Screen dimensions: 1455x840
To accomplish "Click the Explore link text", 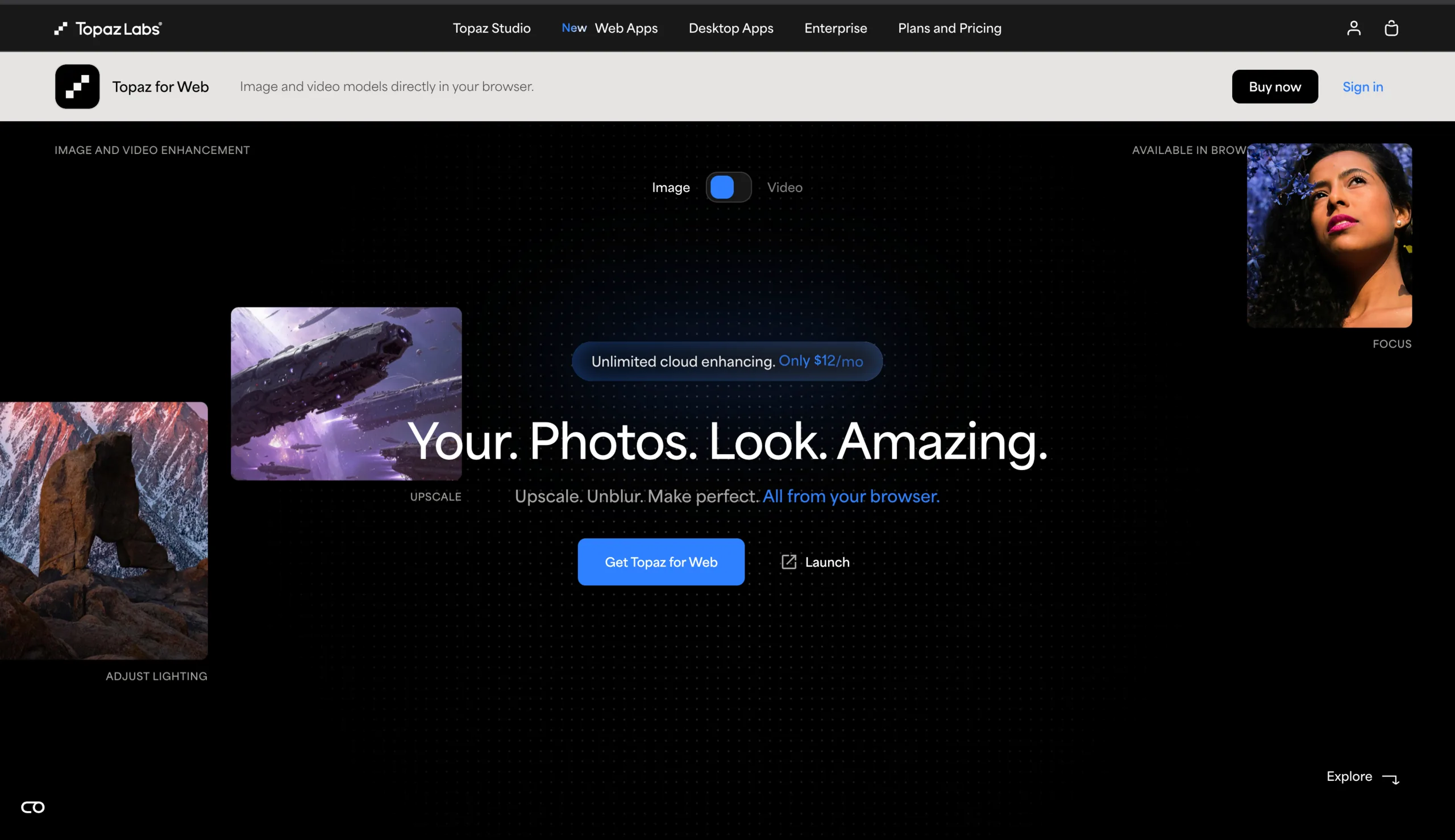I will pos(1349,776).
